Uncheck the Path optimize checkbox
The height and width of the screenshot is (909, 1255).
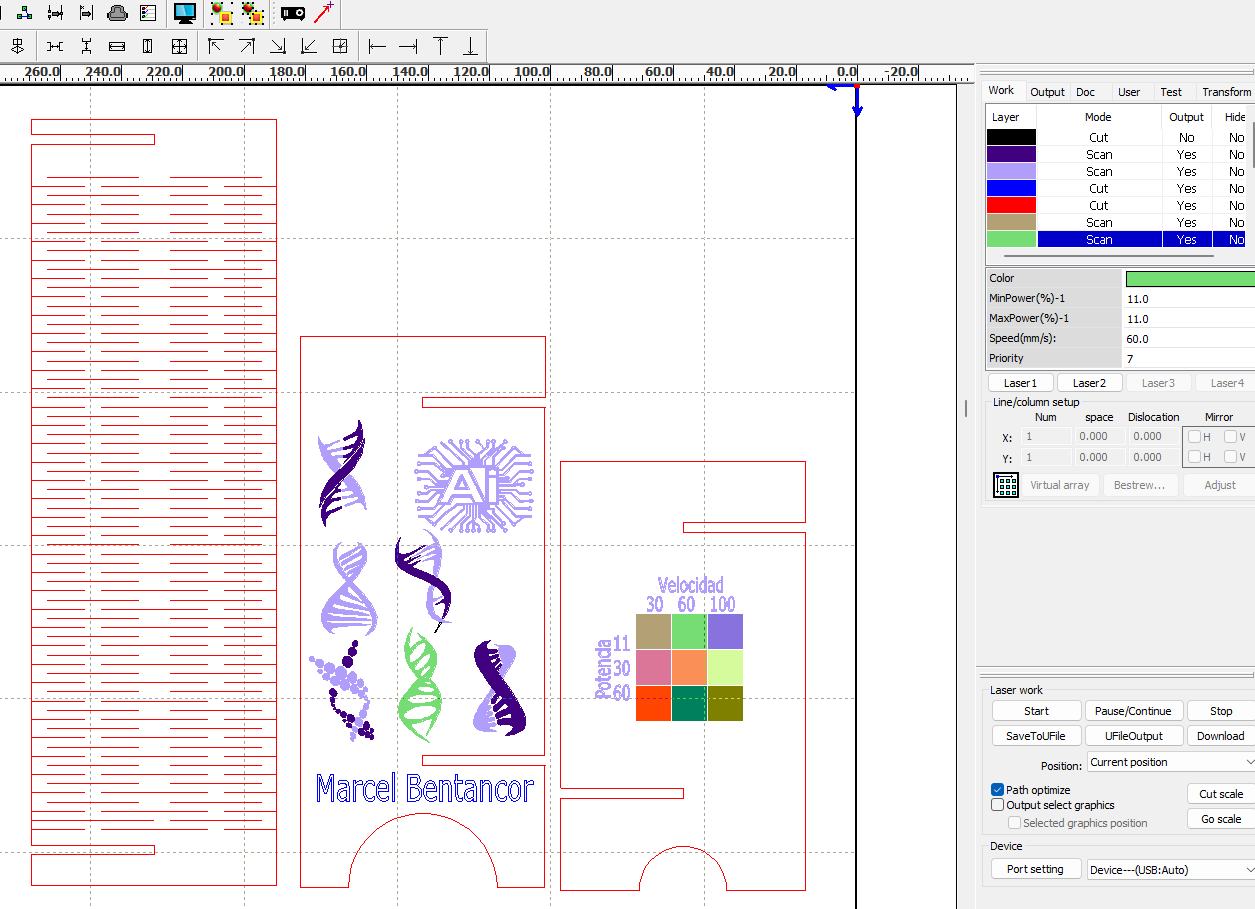[x=997, y=790]
